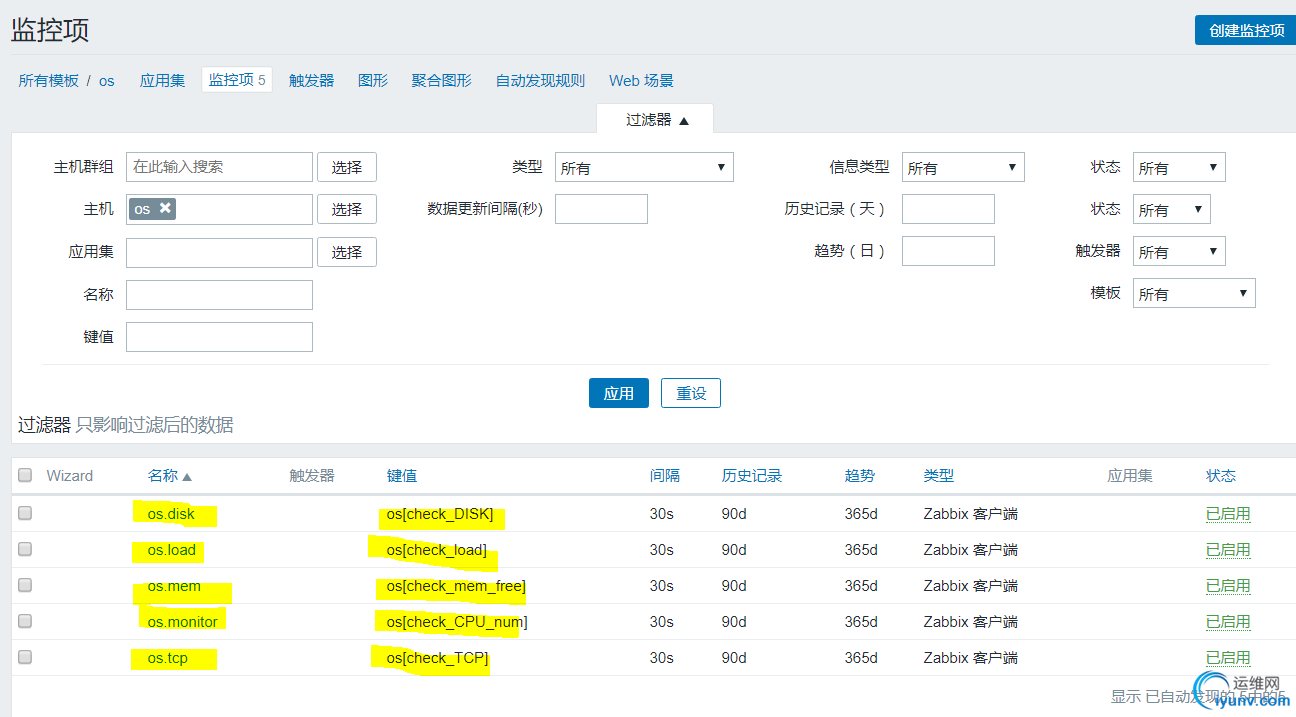The height and width of the screenshot is (717, 1296).
Task: Click the 创建监控项 button
Action: coord(1245,30)
